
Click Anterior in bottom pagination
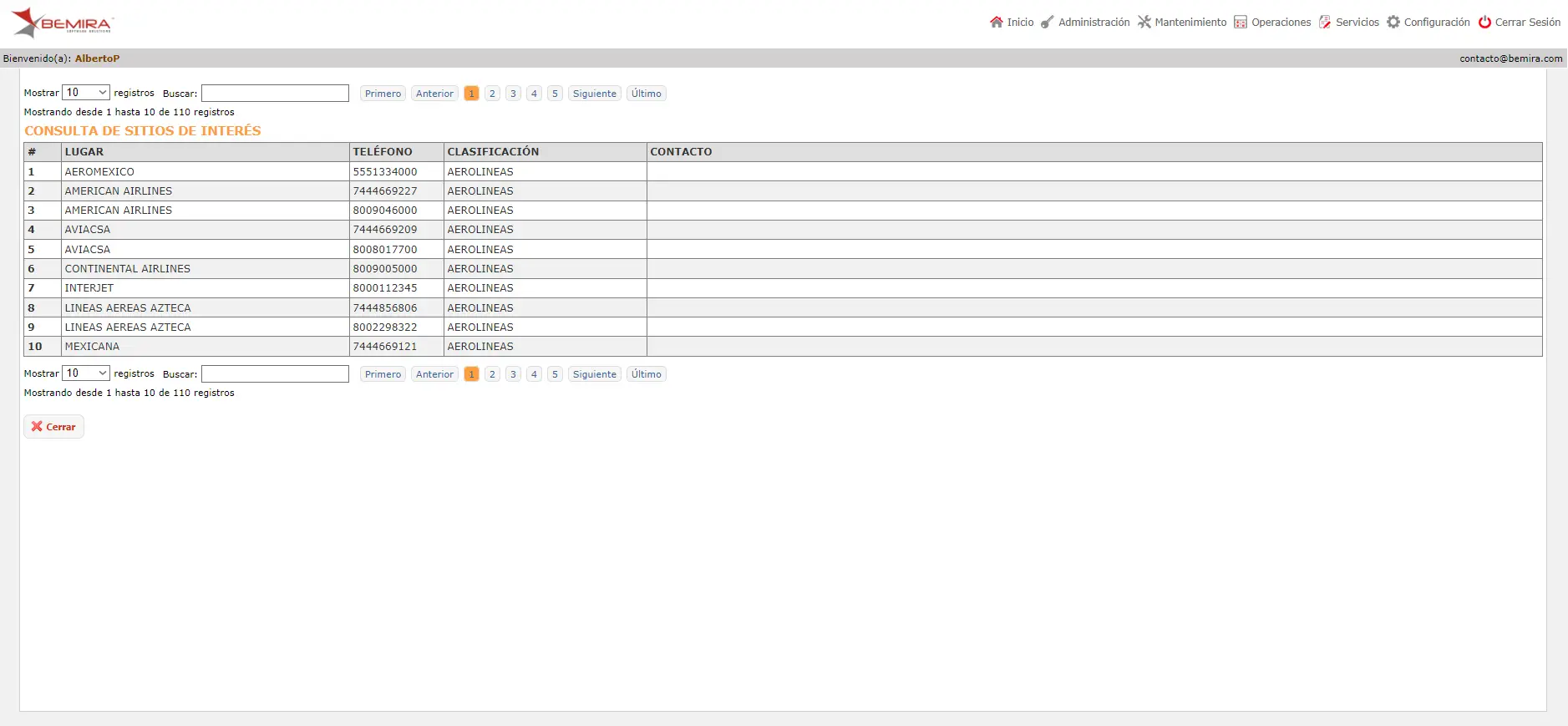point(434,374)
